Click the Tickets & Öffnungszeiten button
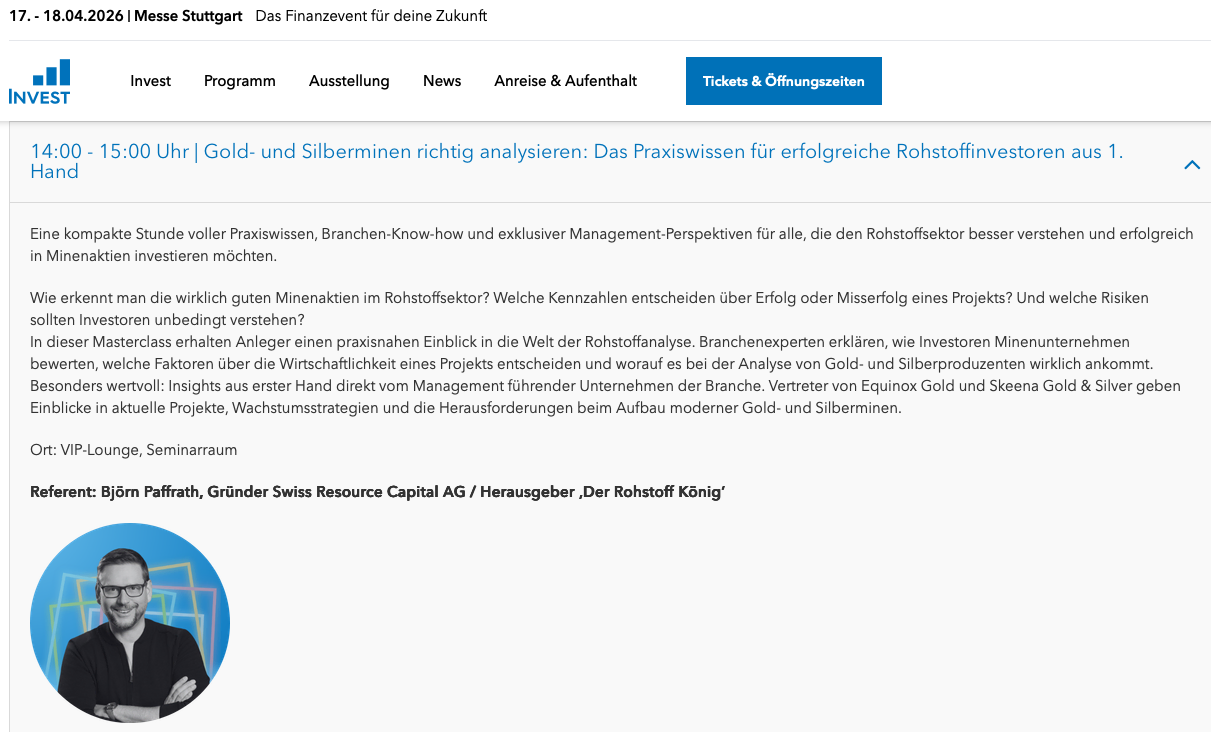The height and width of the screenshot is (732, 1211). coord(783,80)
